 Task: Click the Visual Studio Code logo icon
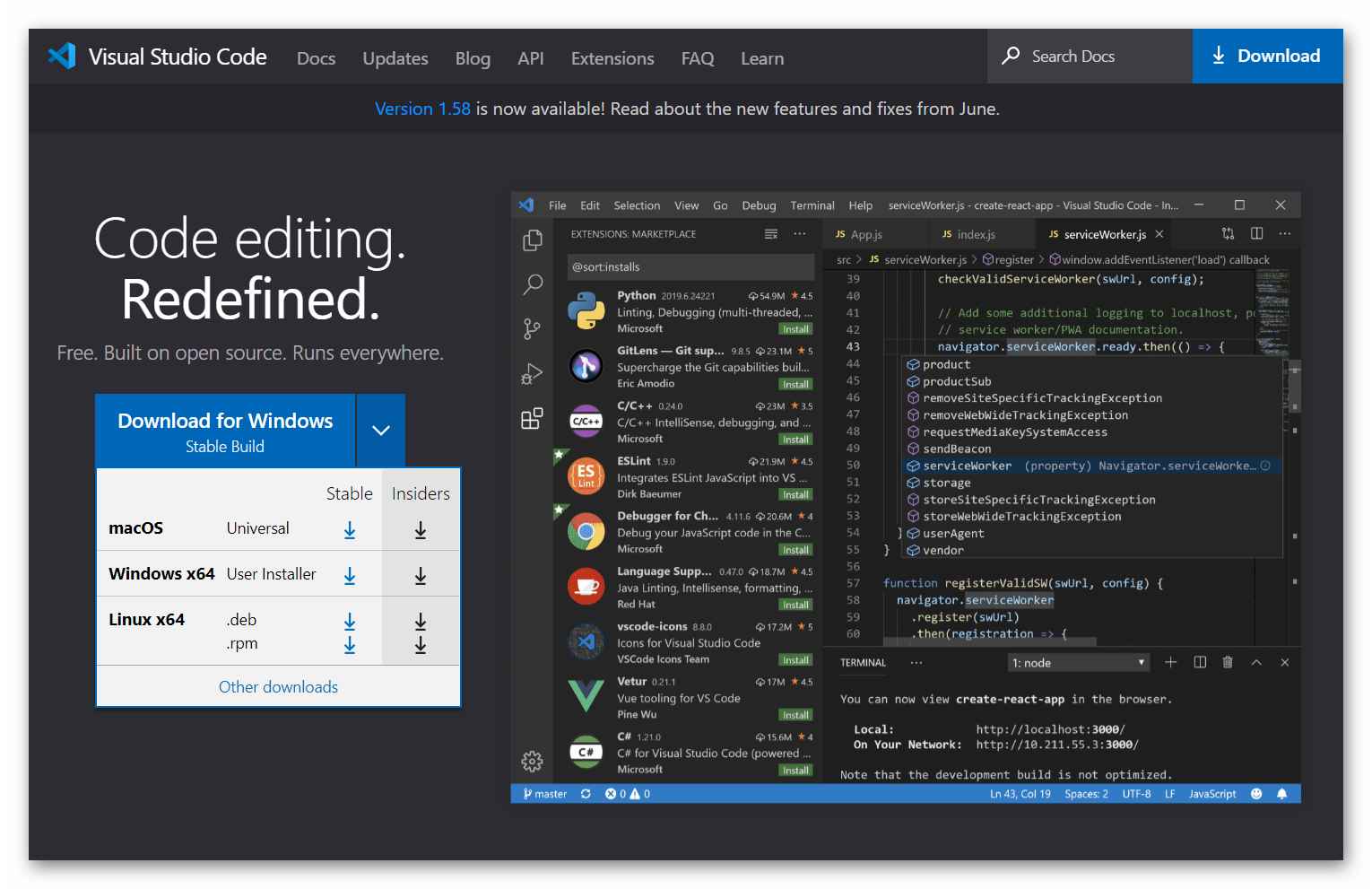[62, 57]
